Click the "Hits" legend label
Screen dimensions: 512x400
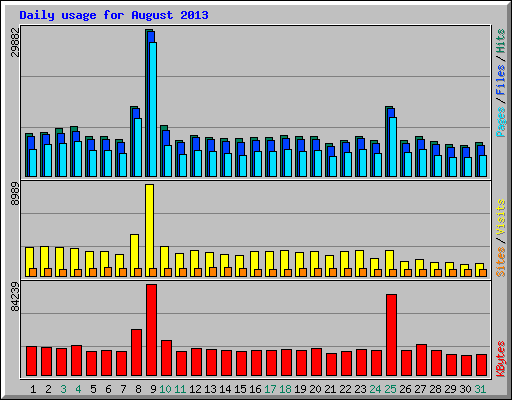(x=500, y=41)
